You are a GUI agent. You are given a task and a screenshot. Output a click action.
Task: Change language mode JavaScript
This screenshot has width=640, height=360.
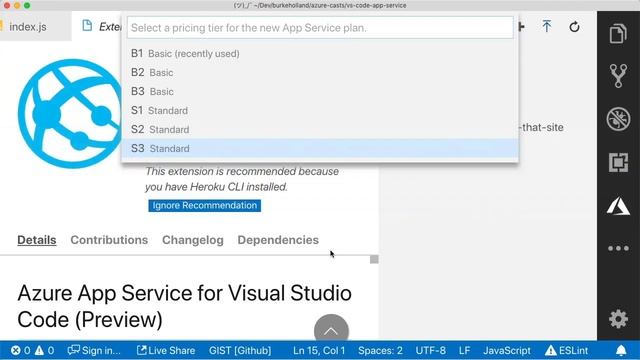click(x=507, y=350)
